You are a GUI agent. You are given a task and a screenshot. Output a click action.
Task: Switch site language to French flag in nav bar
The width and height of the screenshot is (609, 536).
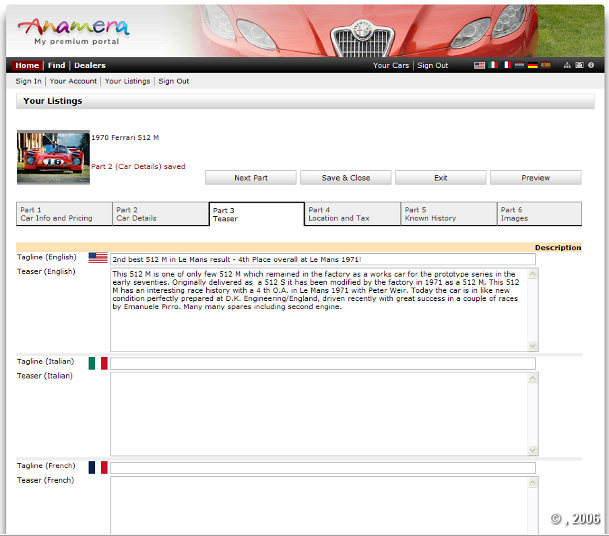[506, 65]
